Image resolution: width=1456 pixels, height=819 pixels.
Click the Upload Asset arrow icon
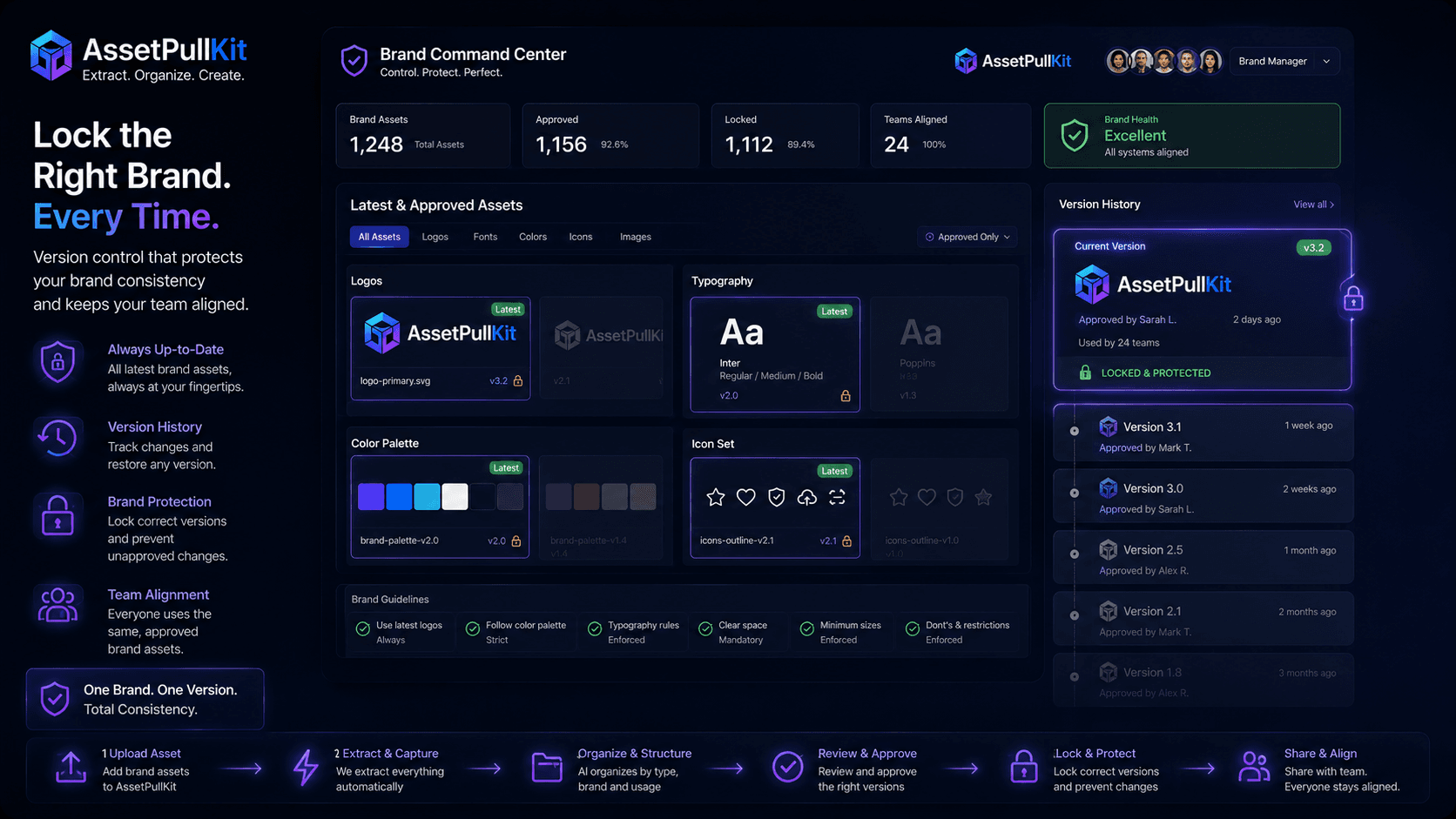[x=71, y=768]
